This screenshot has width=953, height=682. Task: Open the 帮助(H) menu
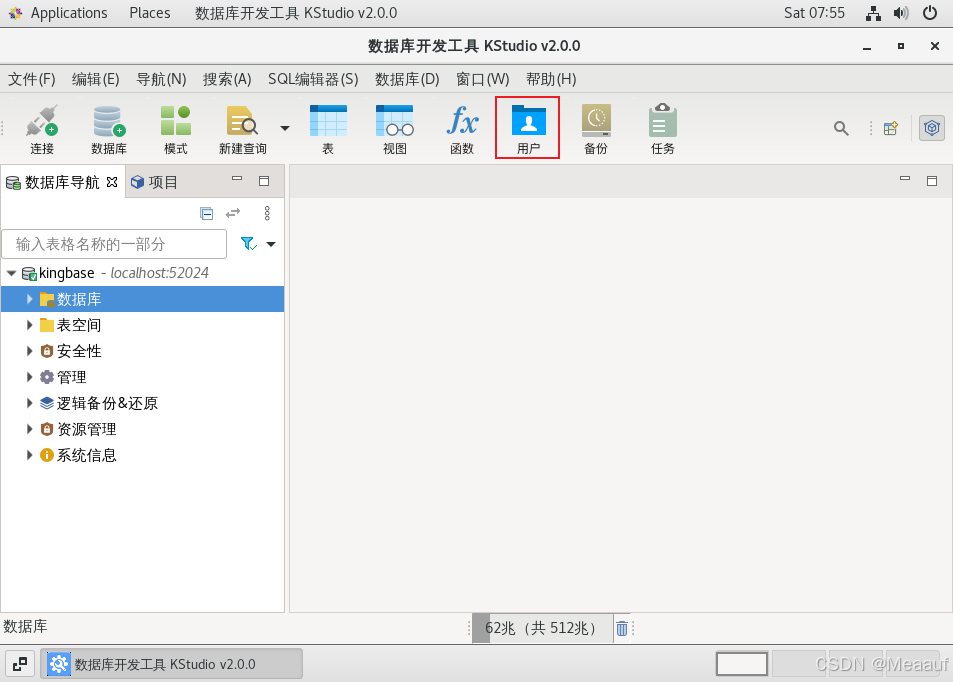(551, 79)
